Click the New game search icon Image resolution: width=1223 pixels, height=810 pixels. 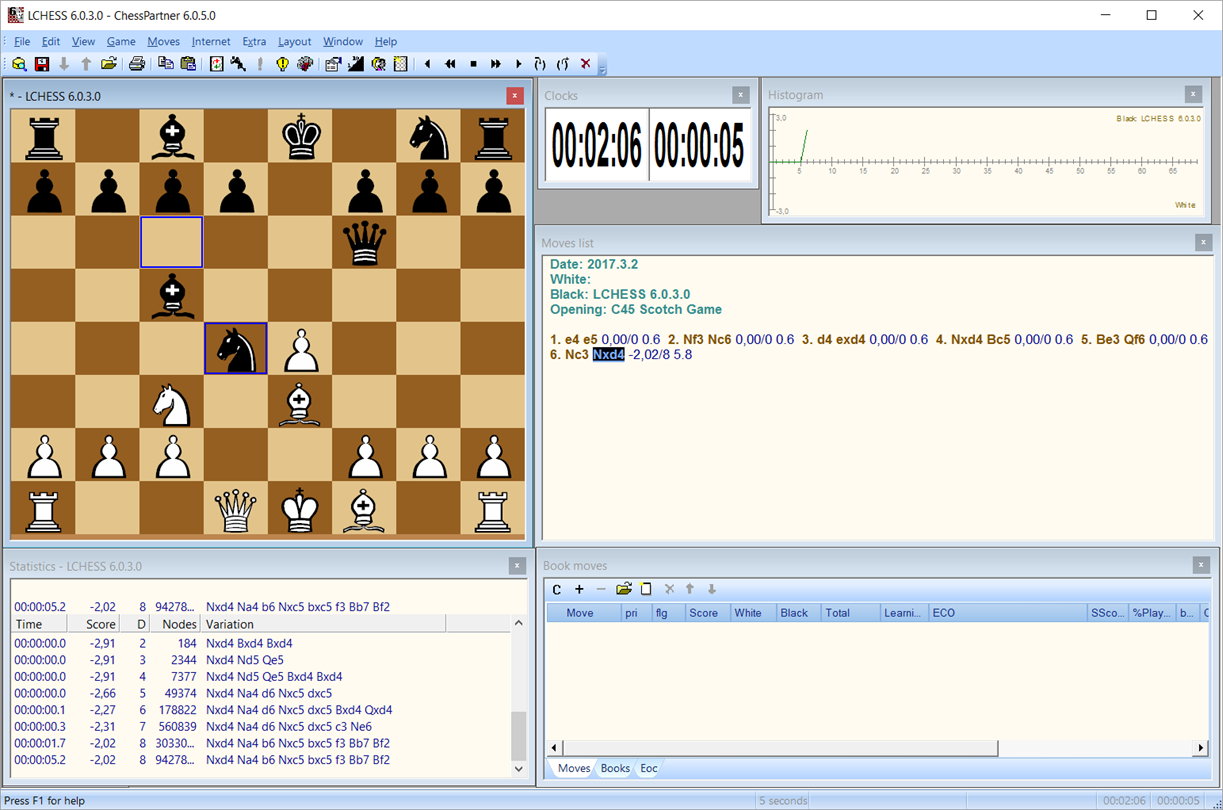[19, 64]
